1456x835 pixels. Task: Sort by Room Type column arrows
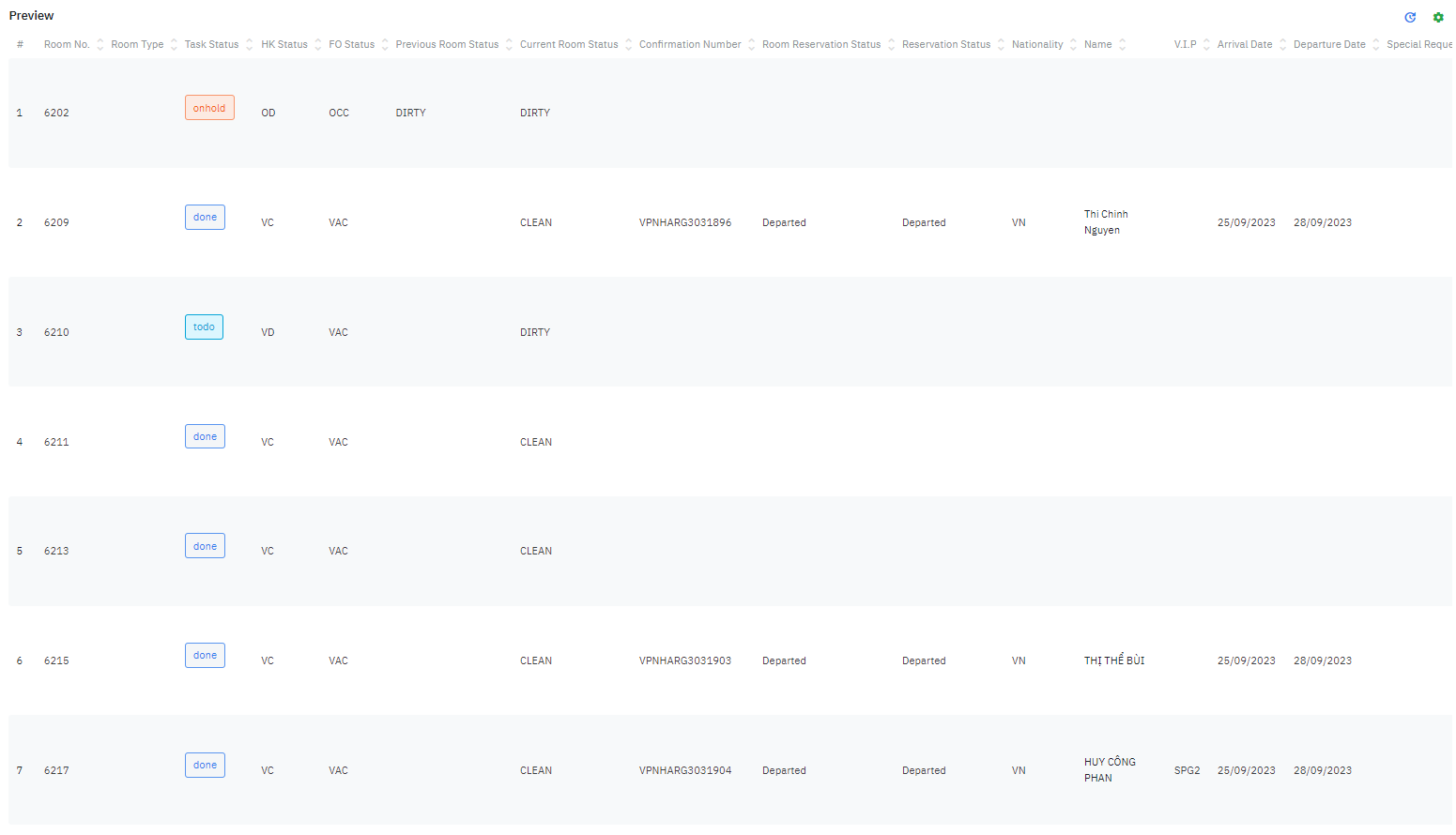click(174, 45)
